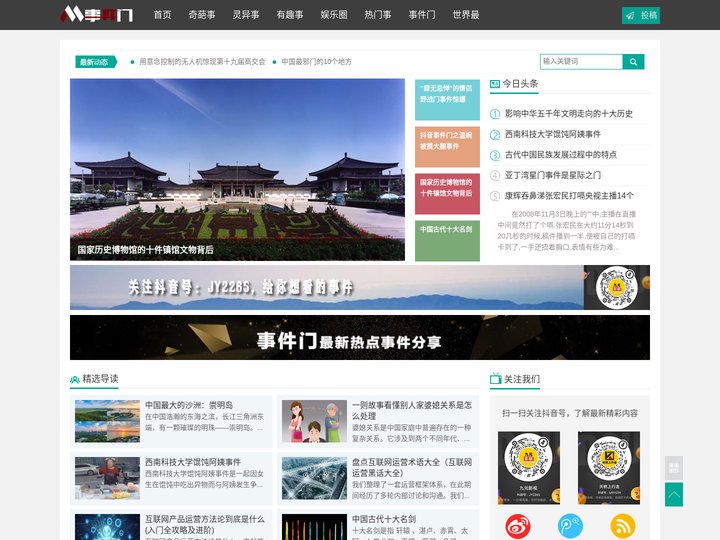
Task: Click the number 3 circle icon
Action: 495,155
